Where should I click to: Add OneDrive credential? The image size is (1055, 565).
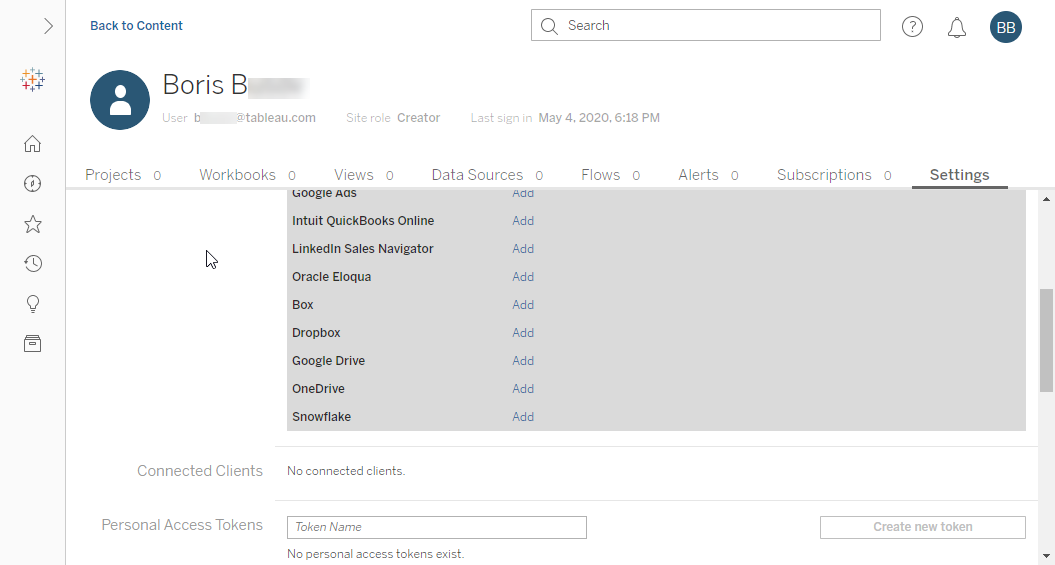[523, 389]
